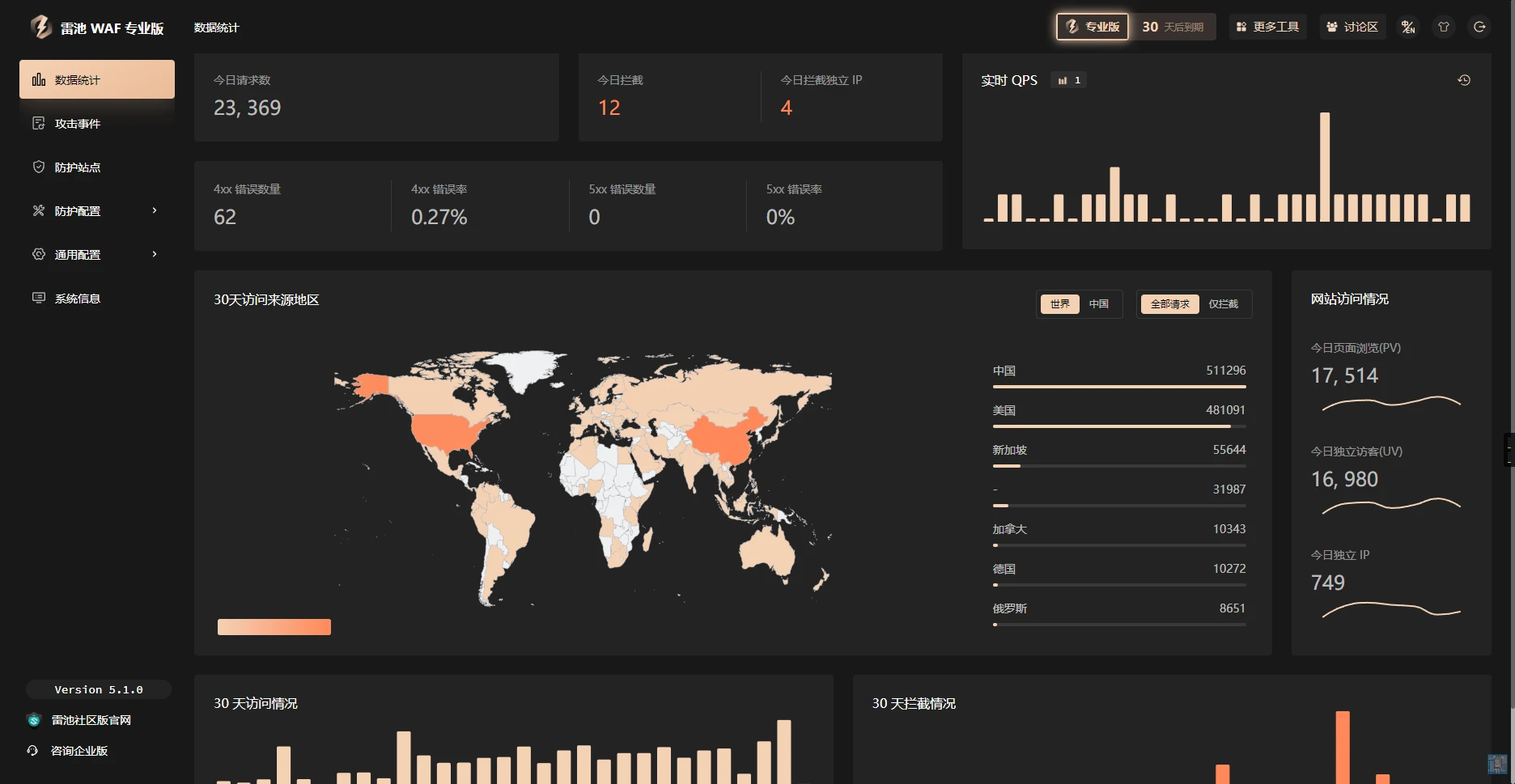
Task: Open the 讨论区 link
Action: click(1352, 27)
